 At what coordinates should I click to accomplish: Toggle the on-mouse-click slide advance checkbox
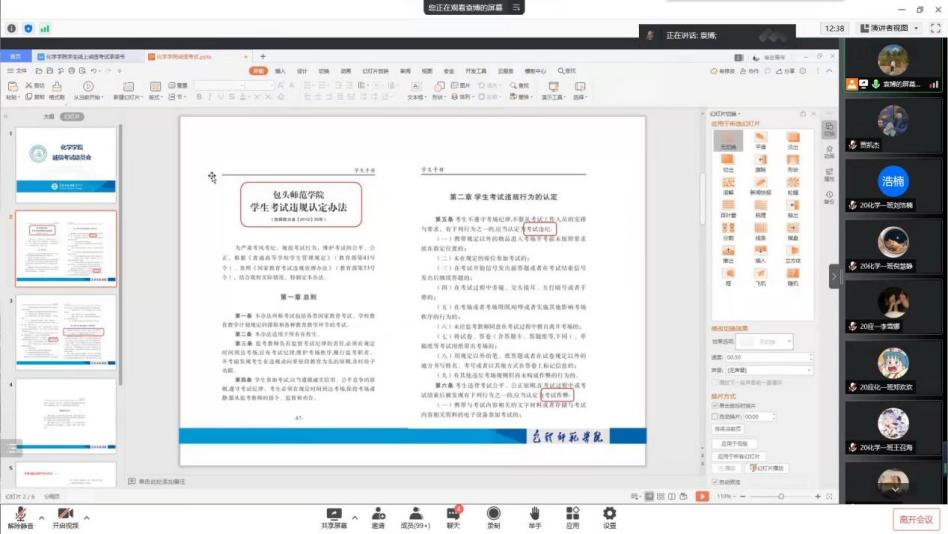click(x=714, y=406)
